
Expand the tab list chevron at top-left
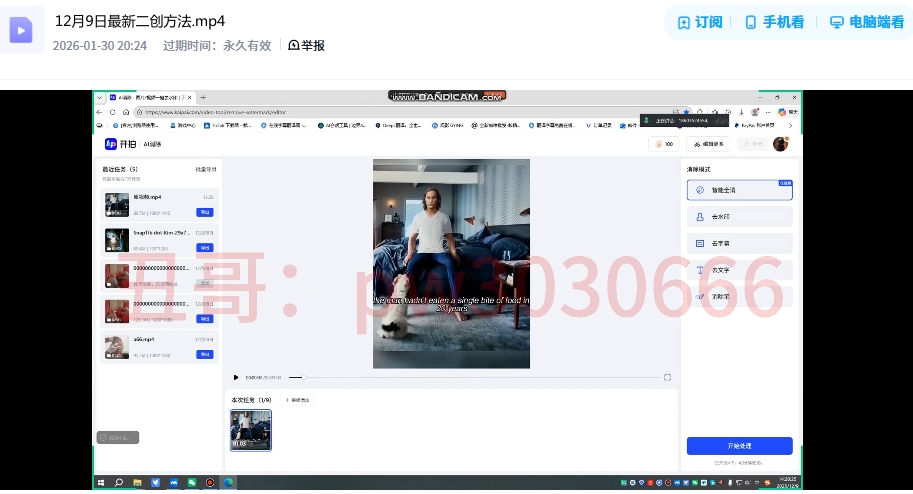100,97
